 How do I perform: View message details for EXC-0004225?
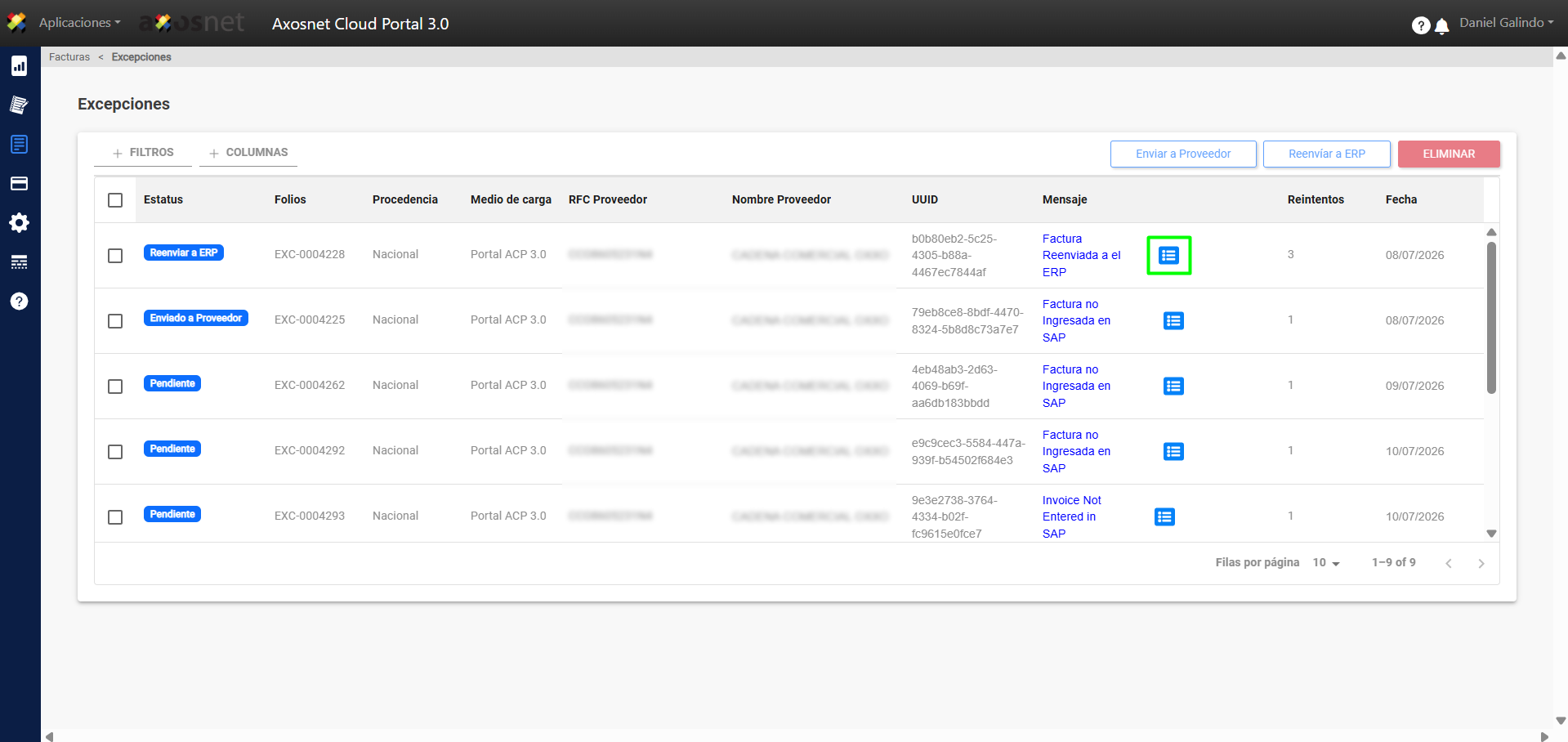tap(1173, 321)
